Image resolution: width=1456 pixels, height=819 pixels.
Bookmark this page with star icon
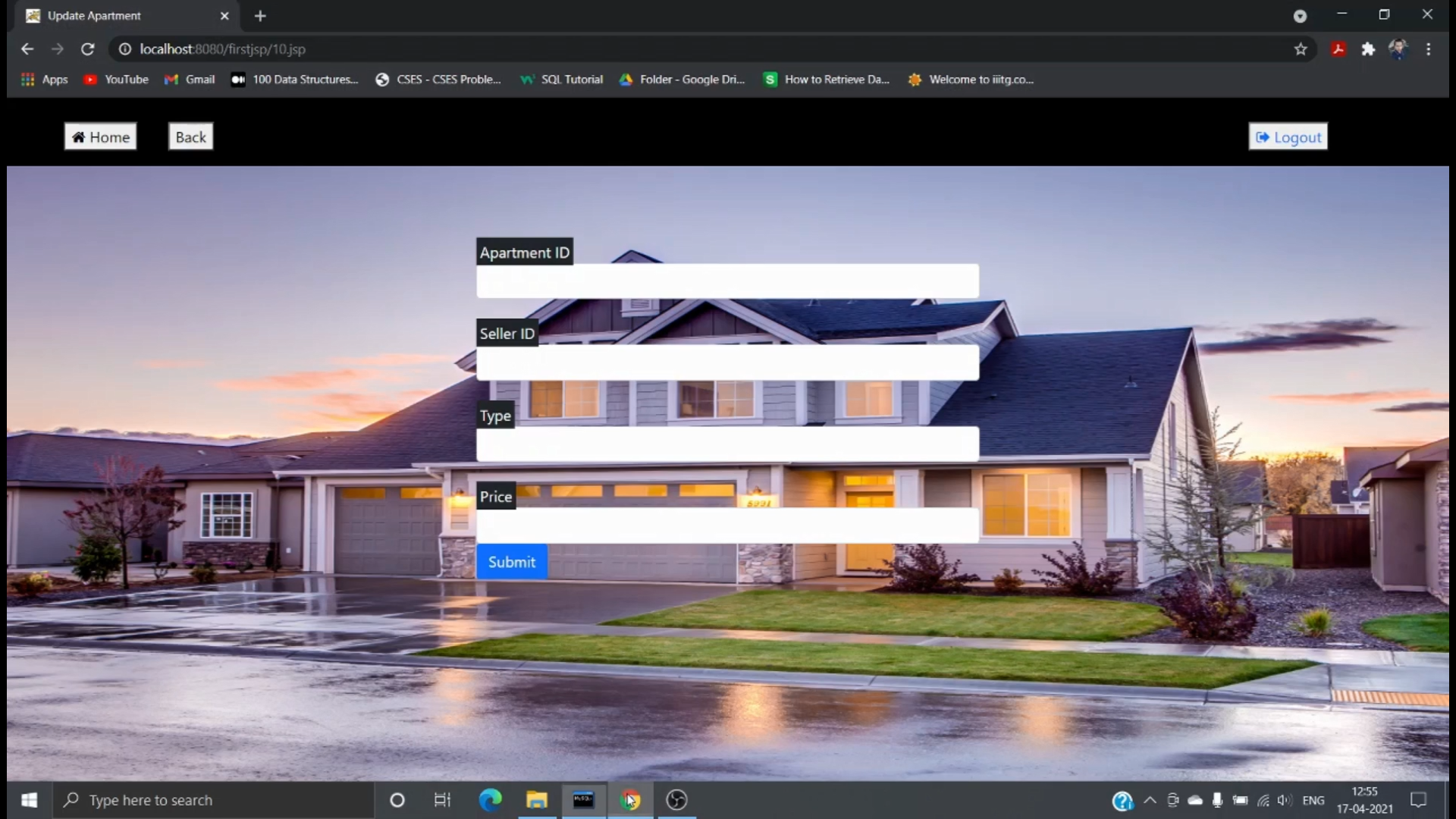[x=1301, y=49]
